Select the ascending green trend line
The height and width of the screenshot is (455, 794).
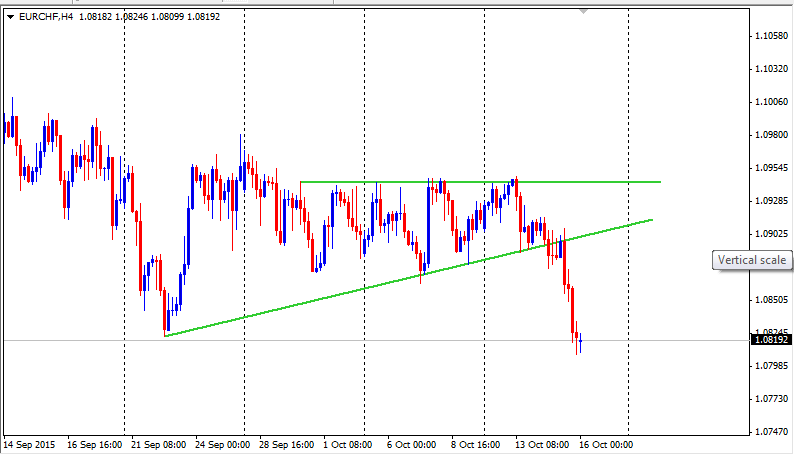tap(408, 278)
